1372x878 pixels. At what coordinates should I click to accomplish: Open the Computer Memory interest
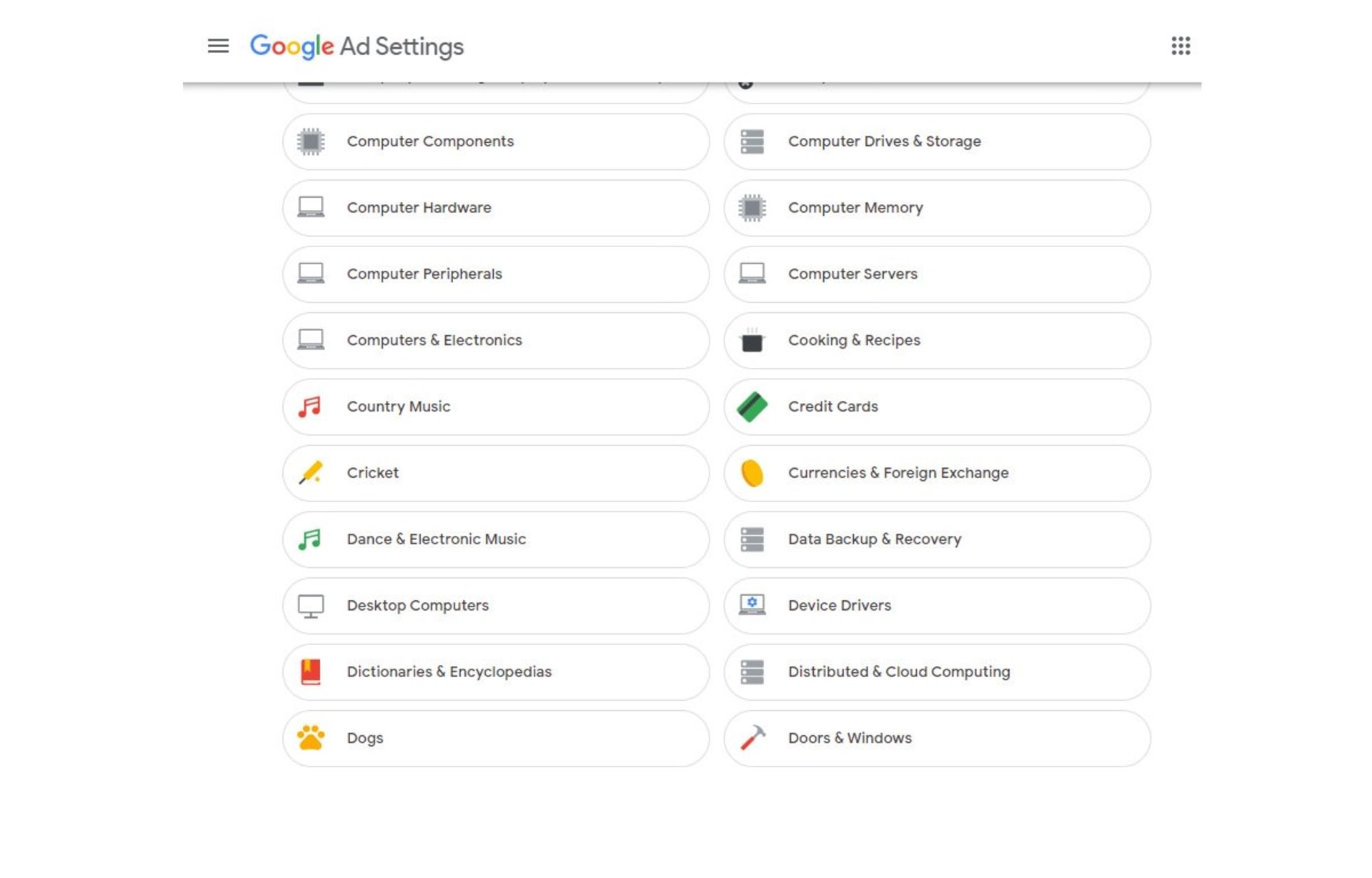point(936,208)
